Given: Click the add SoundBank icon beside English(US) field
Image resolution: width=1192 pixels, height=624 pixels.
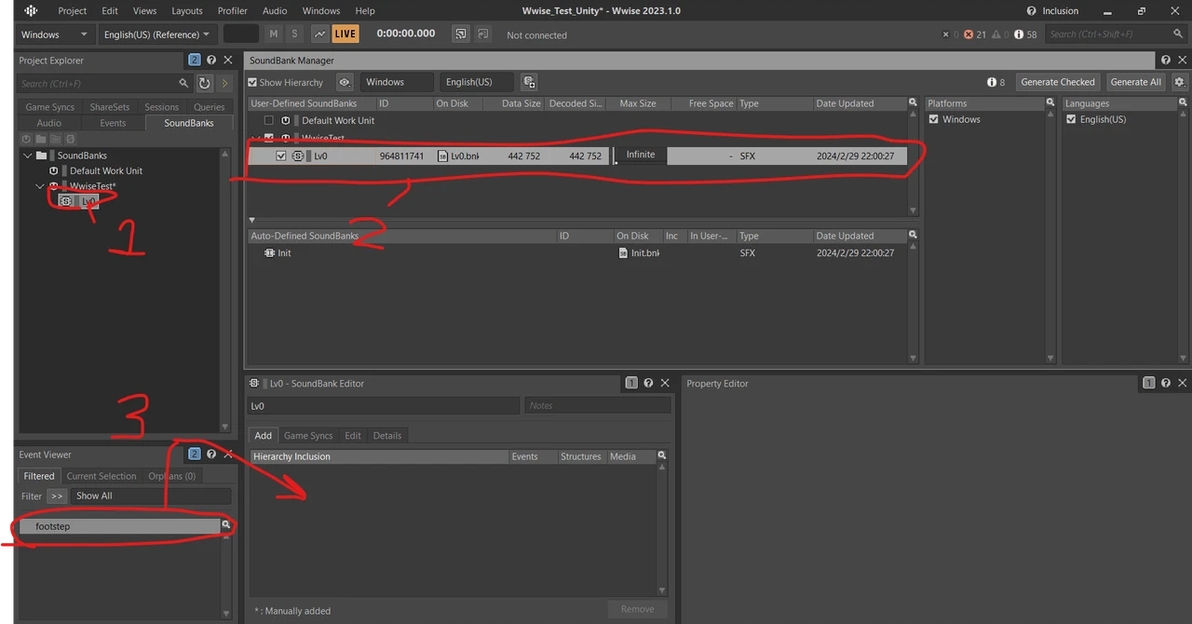Looking at the screenshot, I should (x=529, y=82).
